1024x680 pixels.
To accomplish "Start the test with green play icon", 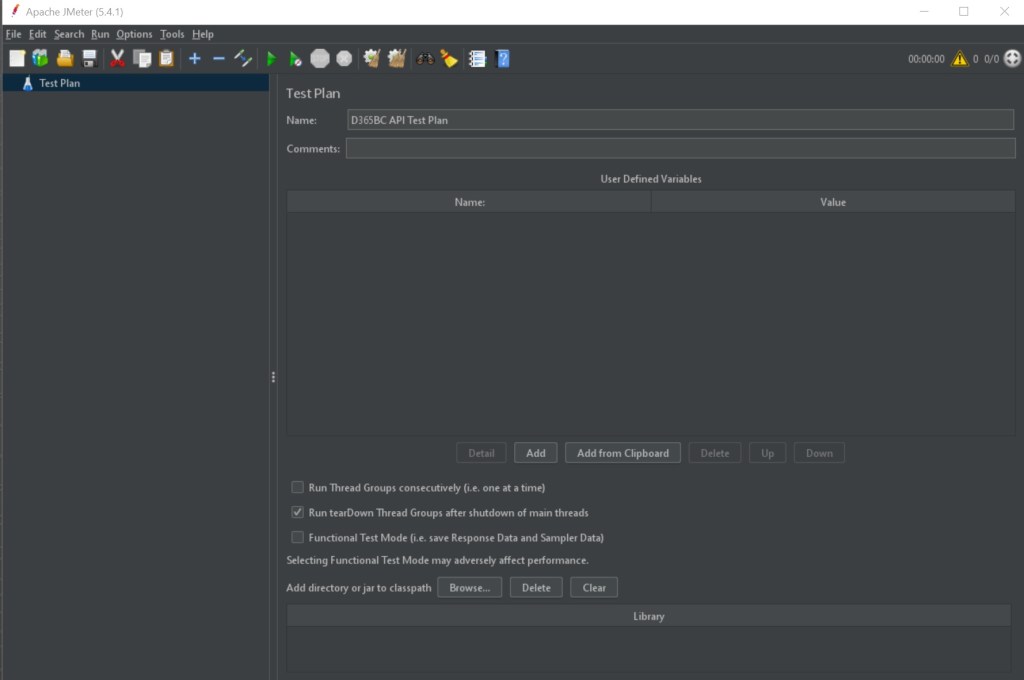I will click(x=271, y=59).
